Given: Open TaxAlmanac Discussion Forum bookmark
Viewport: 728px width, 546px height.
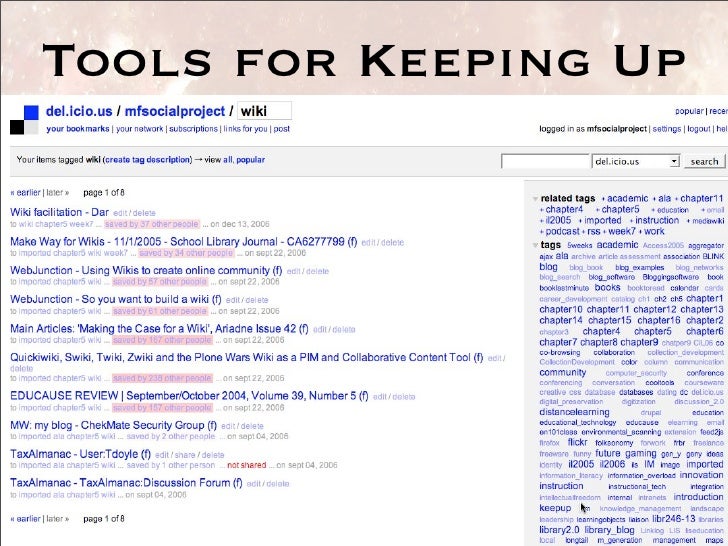Looking at the screenshot, I should 126,483.
